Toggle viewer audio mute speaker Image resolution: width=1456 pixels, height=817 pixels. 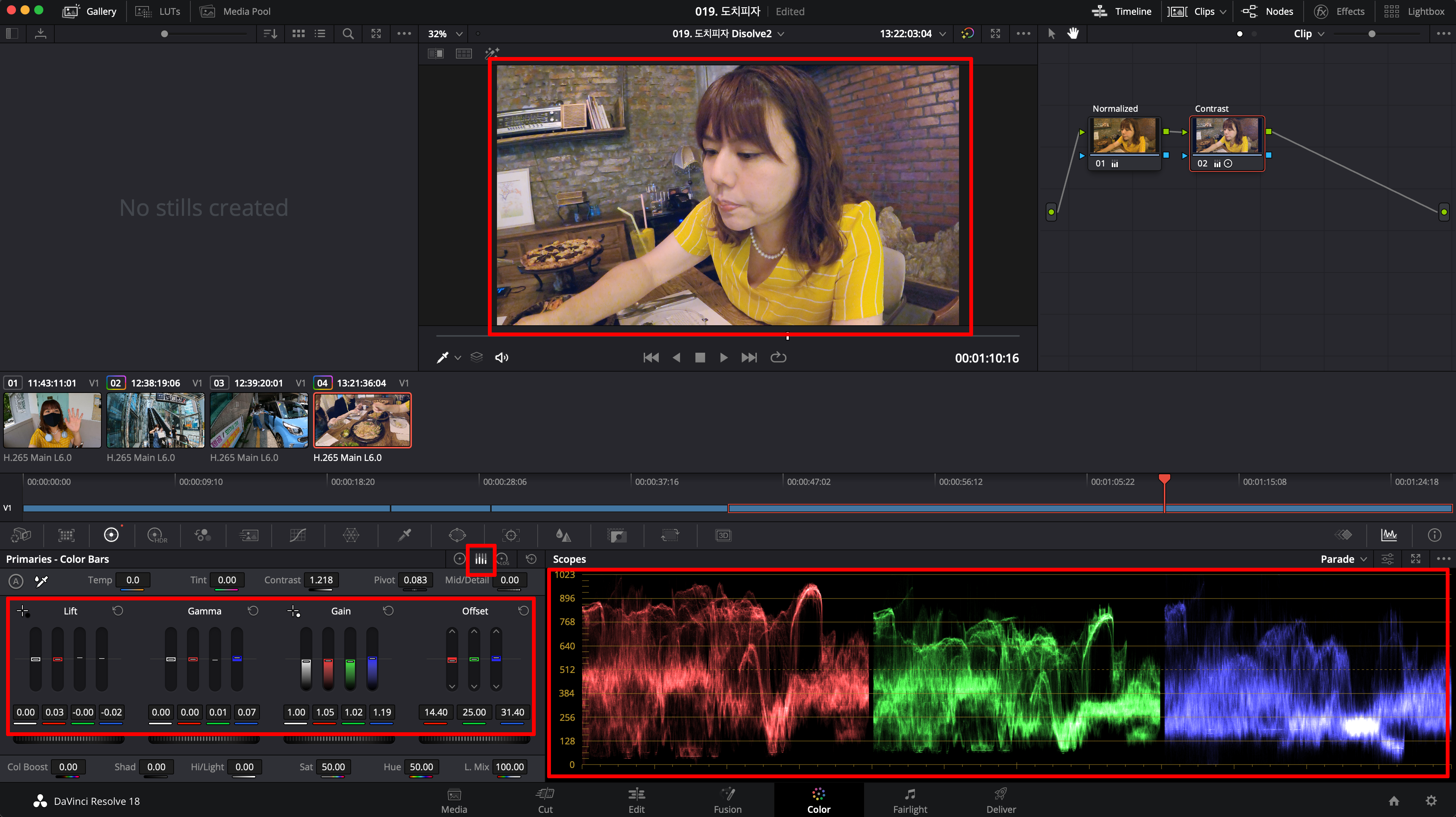point(501,357)
